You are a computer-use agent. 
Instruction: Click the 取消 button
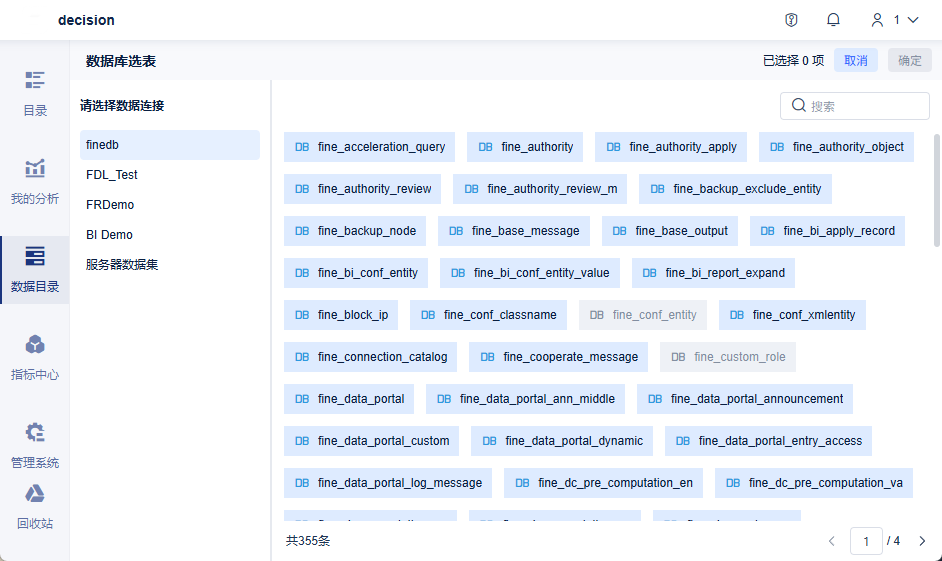coord(855,61)
